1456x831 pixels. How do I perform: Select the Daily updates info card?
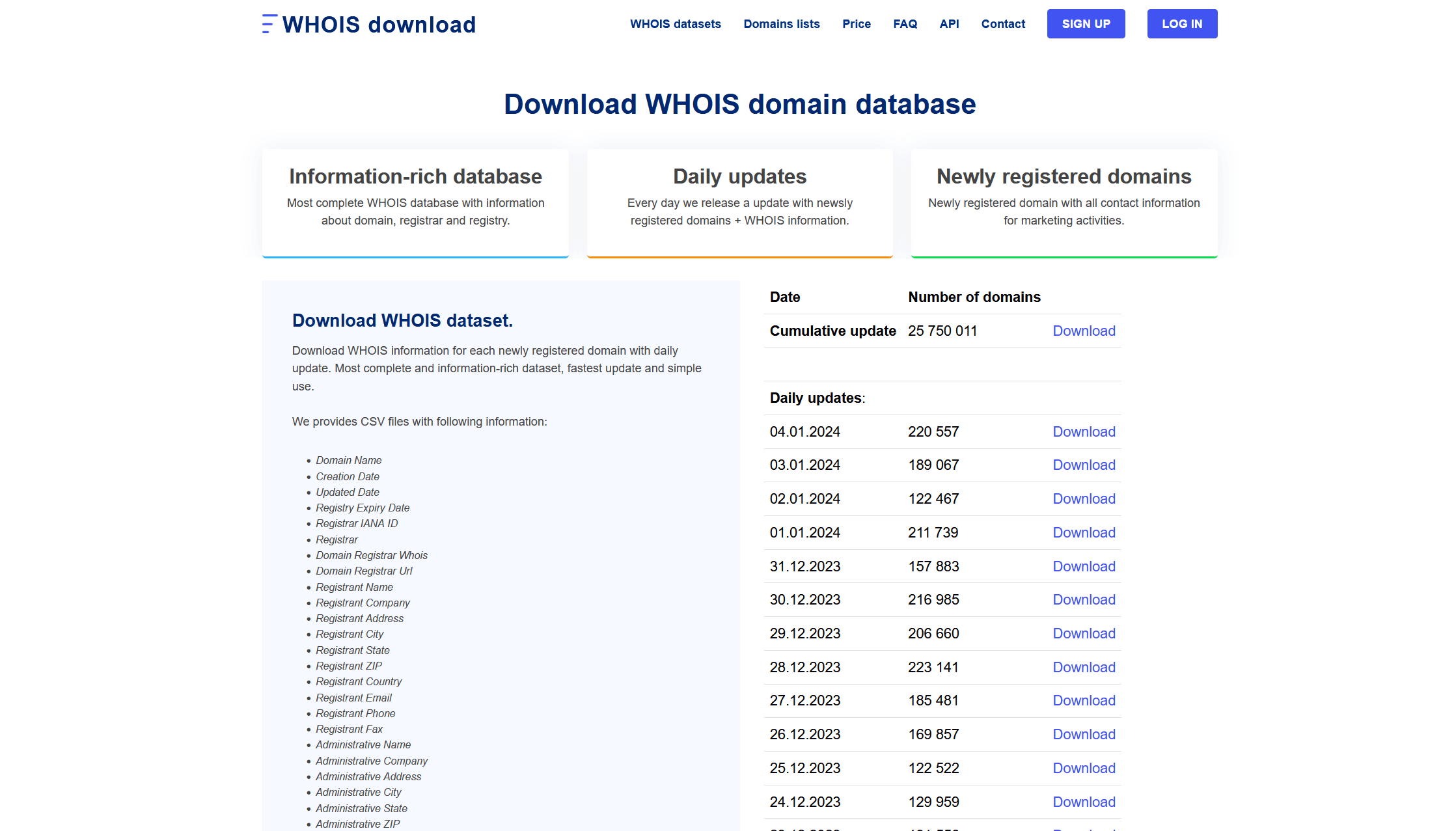pyautogui.click(x=739, y=202)
